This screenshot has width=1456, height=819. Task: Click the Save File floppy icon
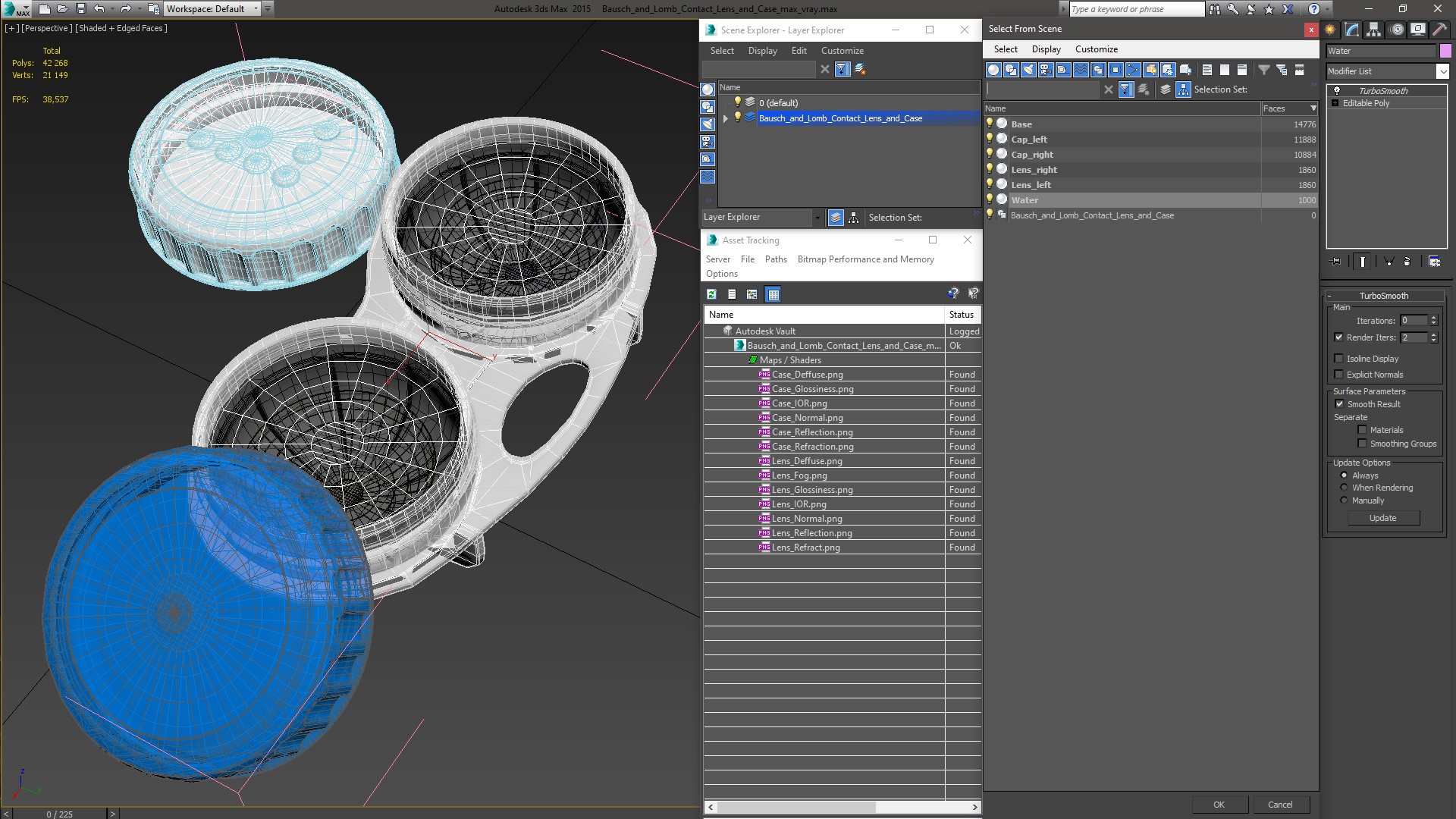click(81, 9)
